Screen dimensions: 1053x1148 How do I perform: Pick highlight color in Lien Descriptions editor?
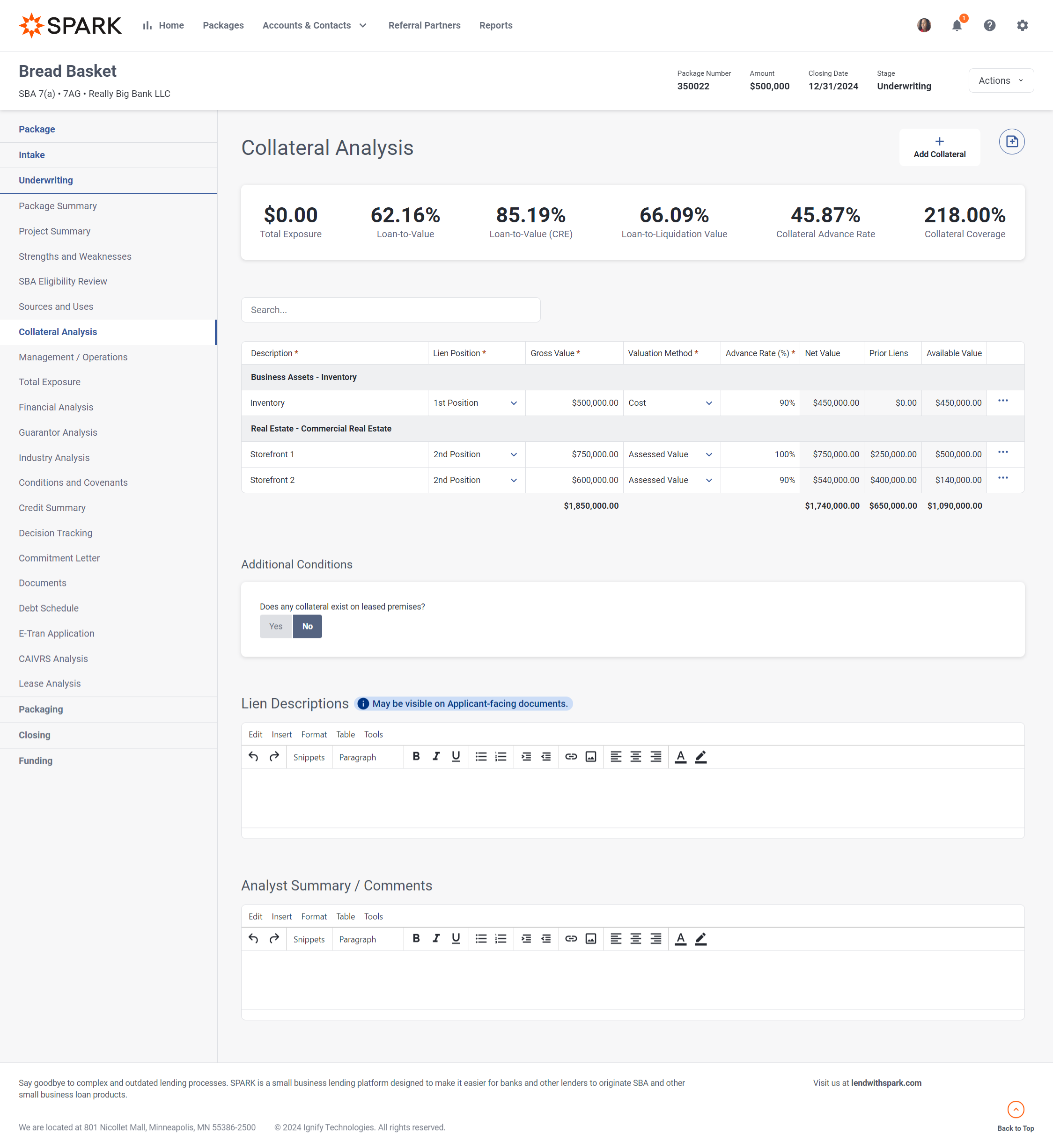701,757
